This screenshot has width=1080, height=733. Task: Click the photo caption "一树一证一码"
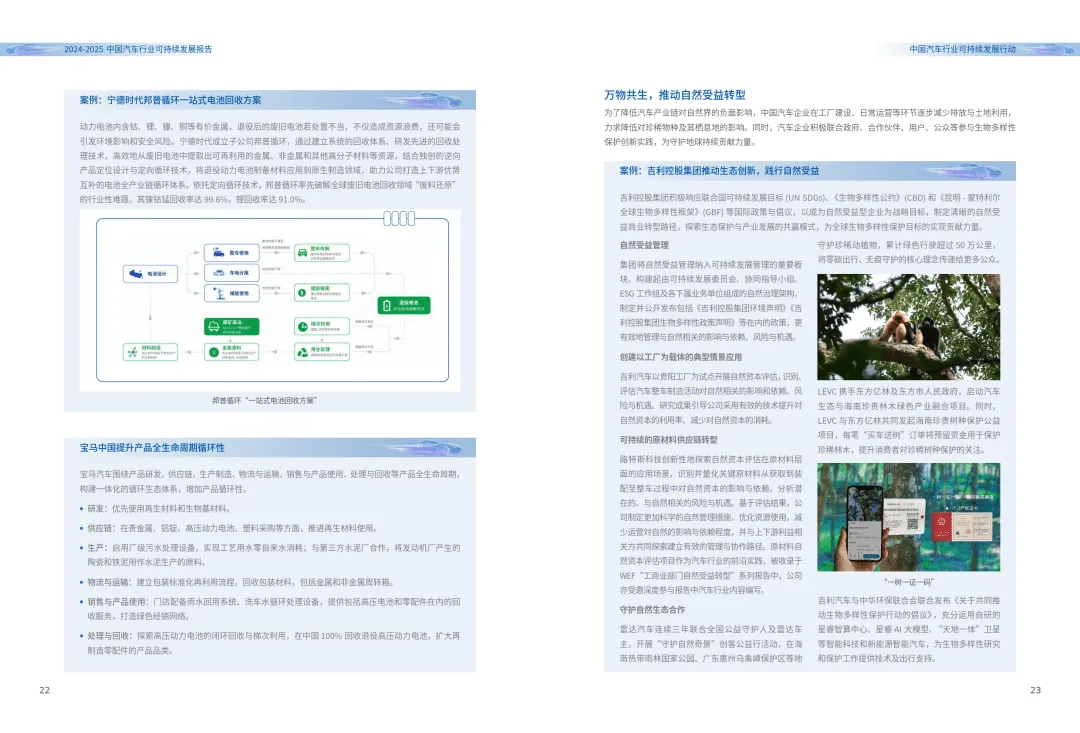point(909,581)
